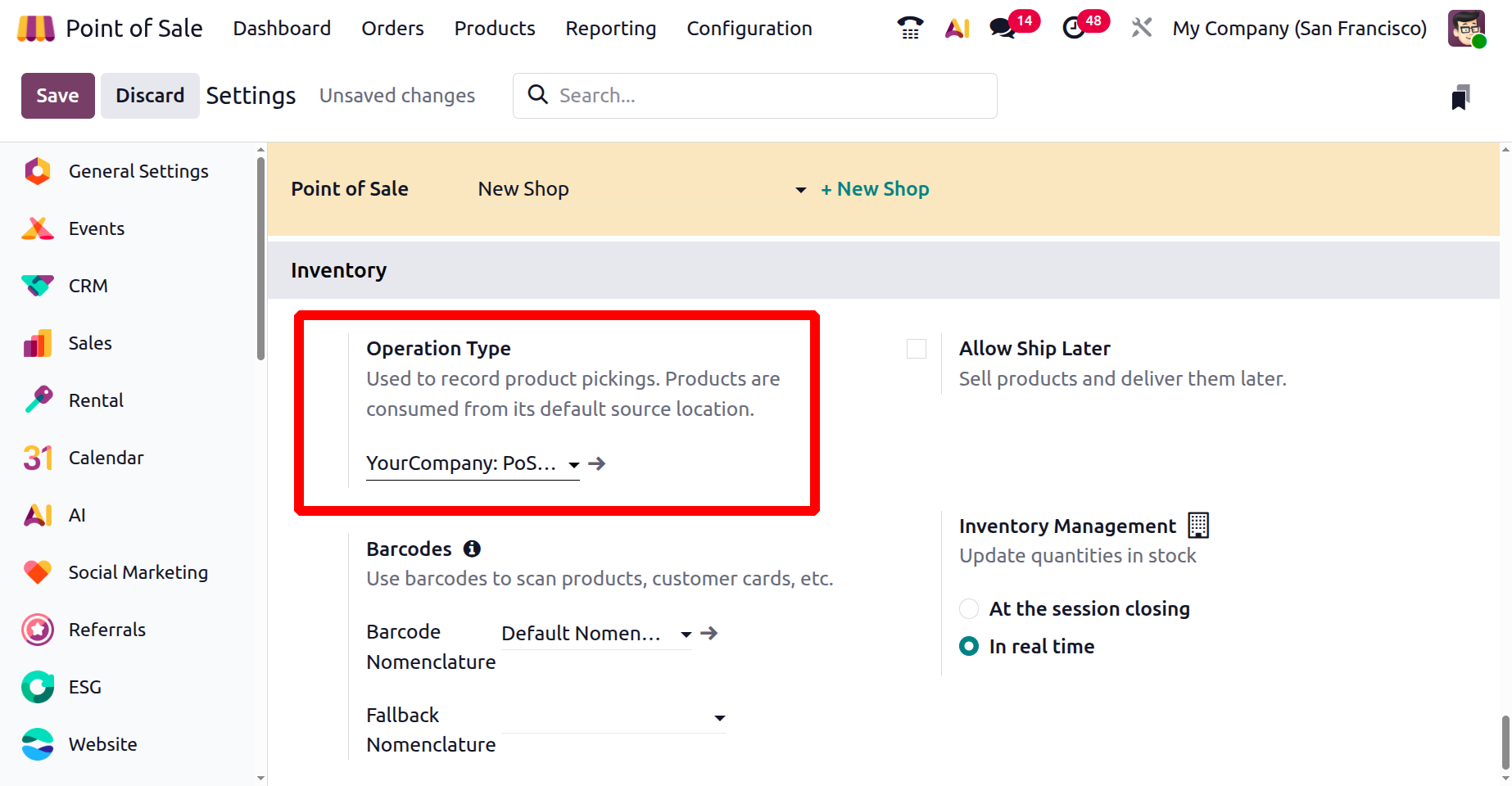Open the Reporting menu

pyautogui.click(x=610, y=29)
